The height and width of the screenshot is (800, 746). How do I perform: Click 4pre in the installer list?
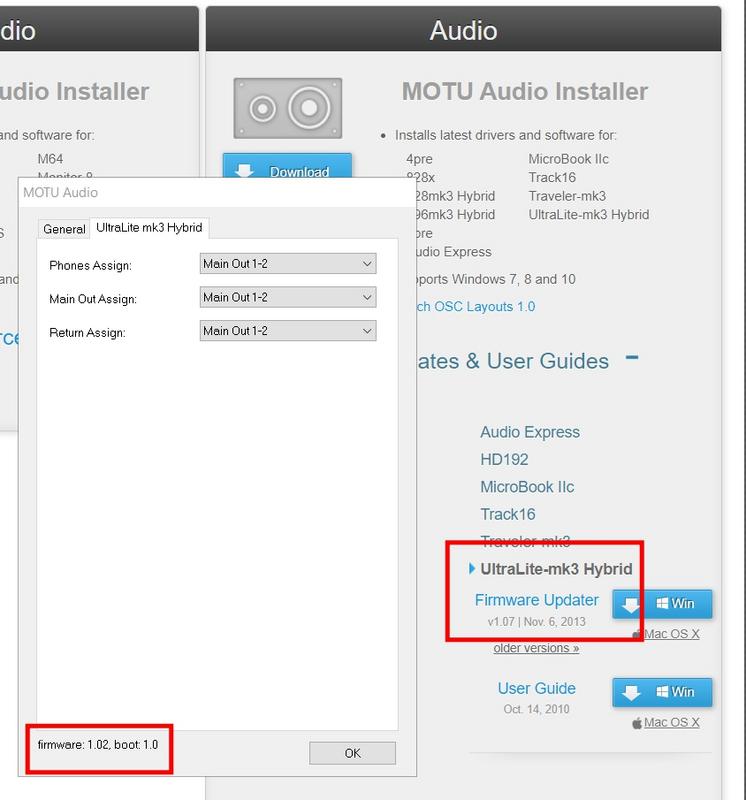419,159
